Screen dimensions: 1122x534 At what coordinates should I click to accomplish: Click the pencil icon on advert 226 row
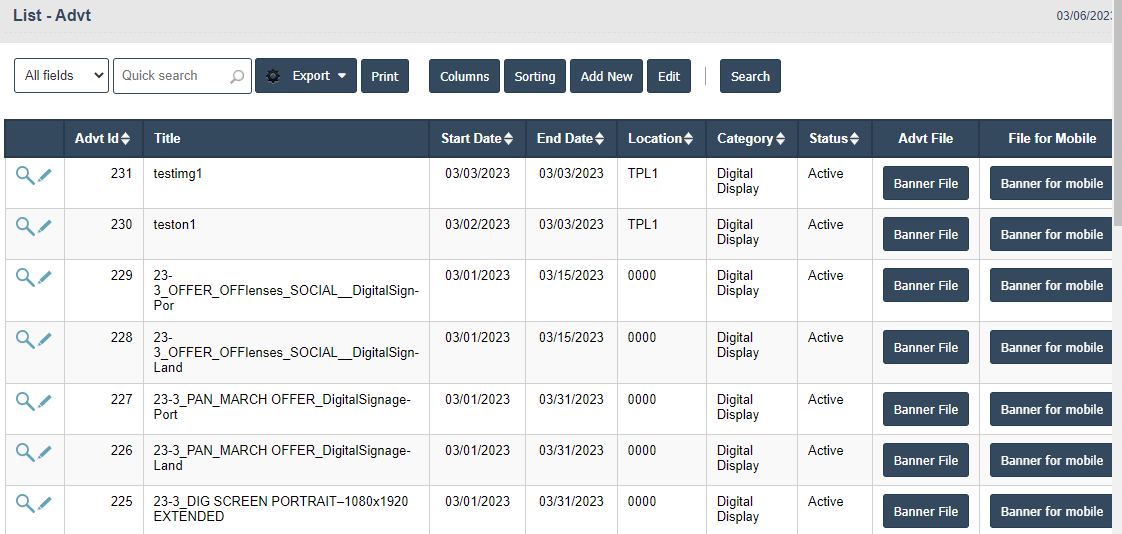point(45,452)
